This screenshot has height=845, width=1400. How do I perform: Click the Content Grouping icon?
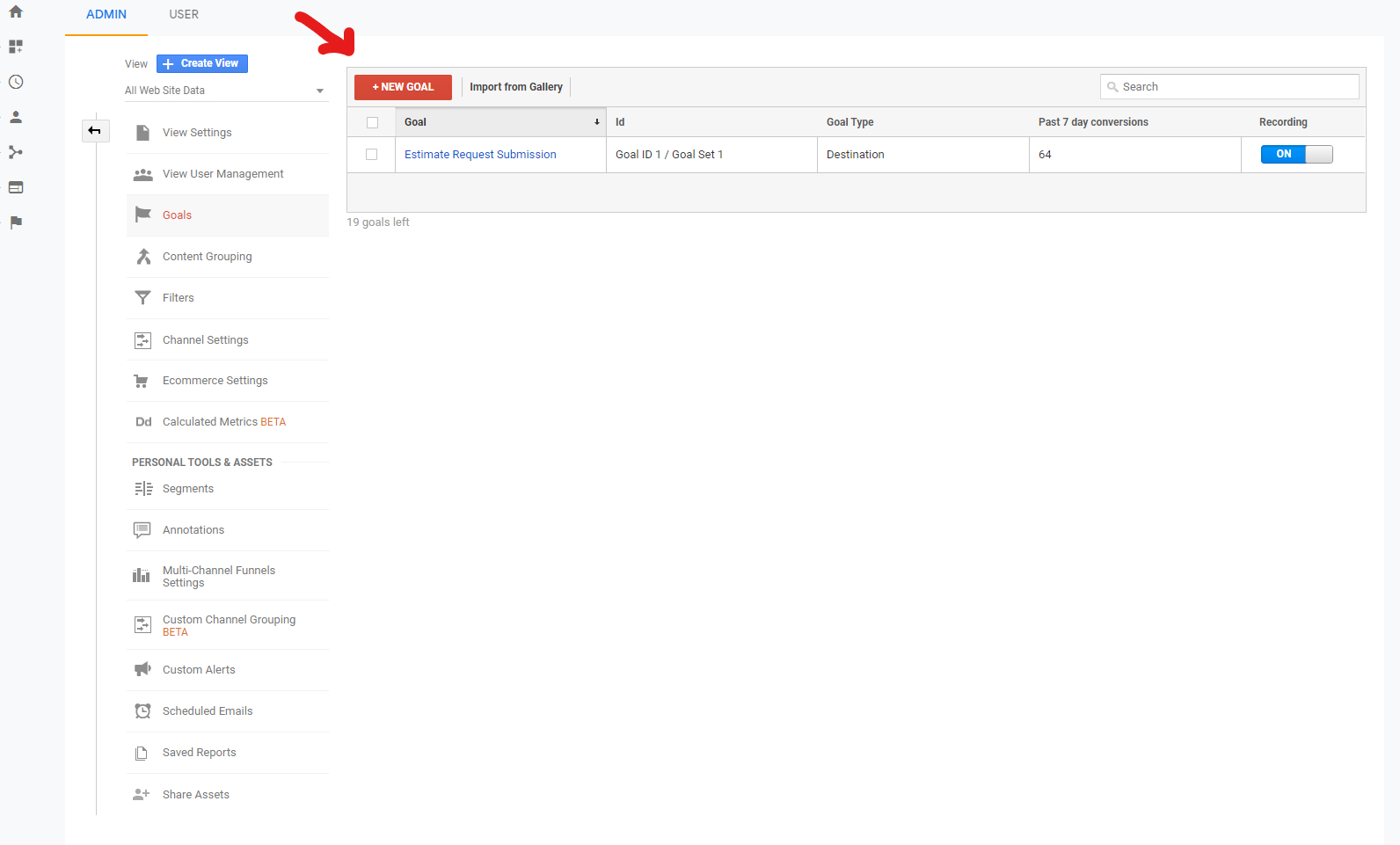click(x=143, y=257)
